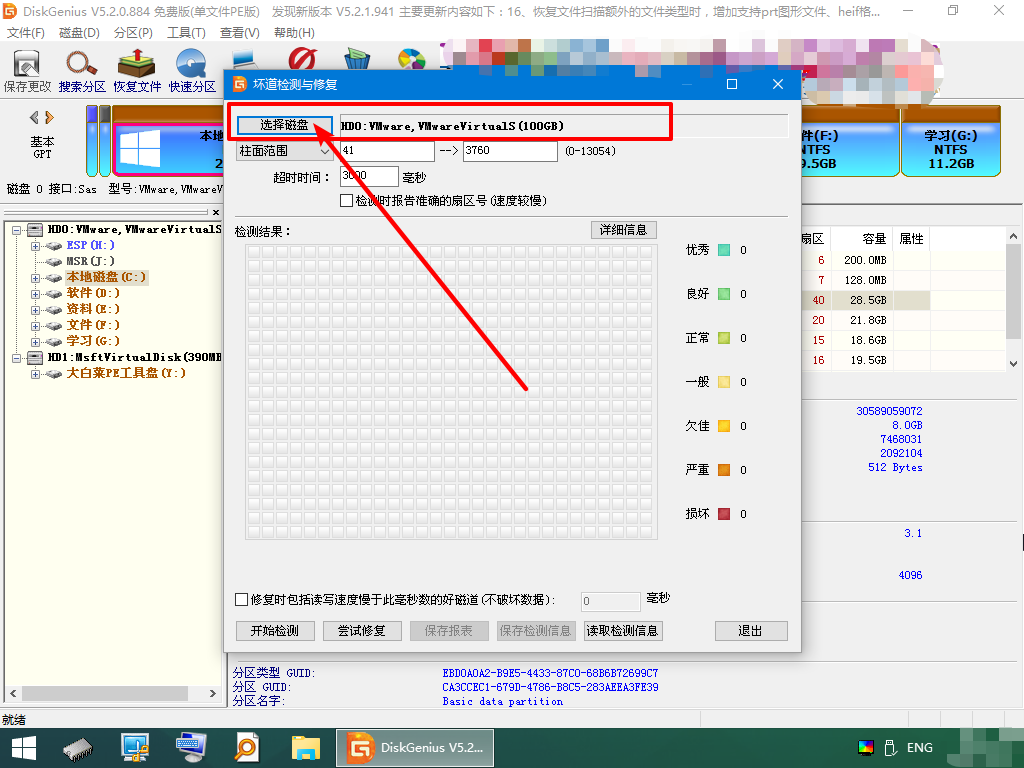Click the red 损坏 damaged color swatch

click(x=724, y=514)
